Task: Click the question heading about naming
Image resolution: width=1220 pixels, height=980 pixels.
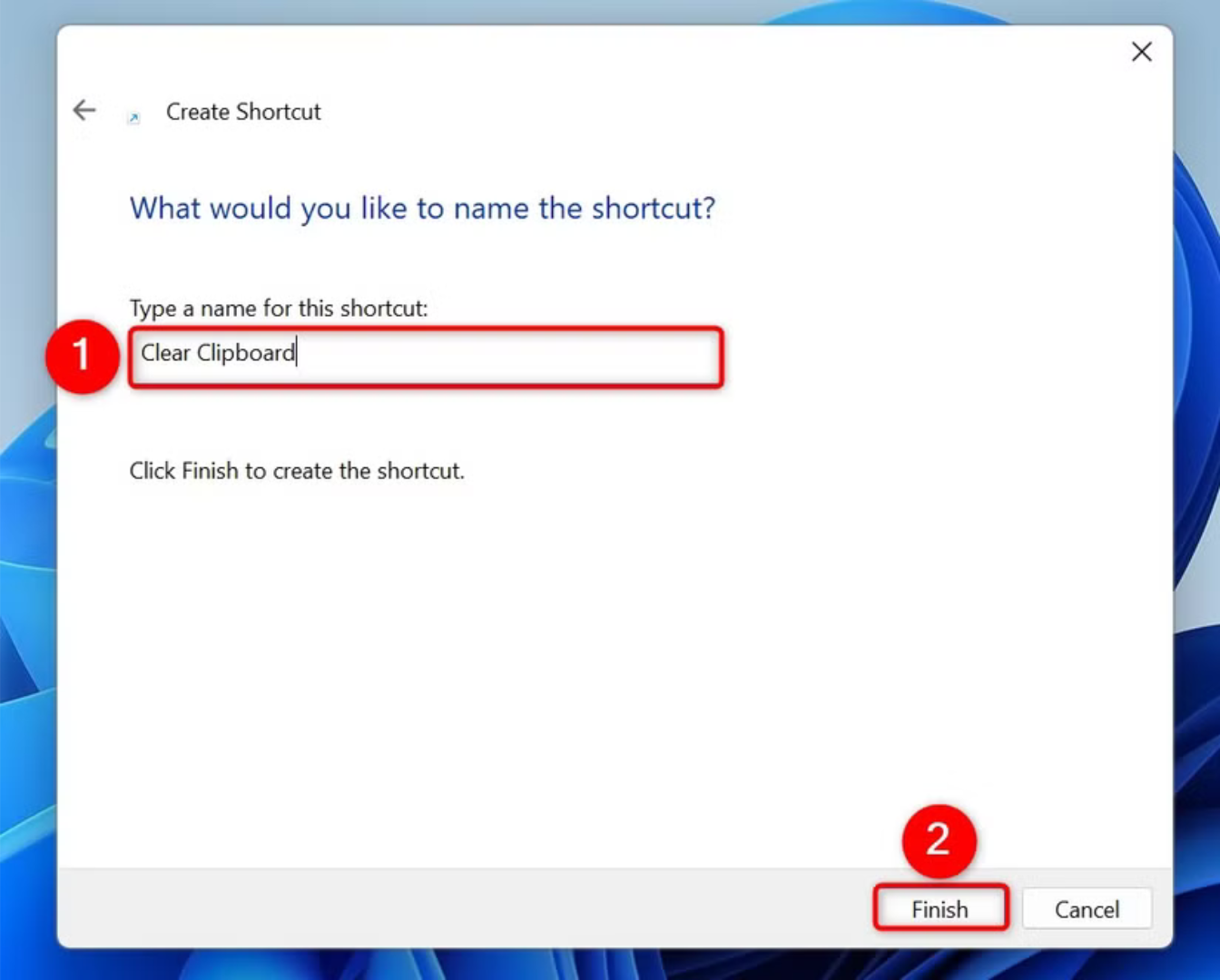Action: tap(421, 208)
